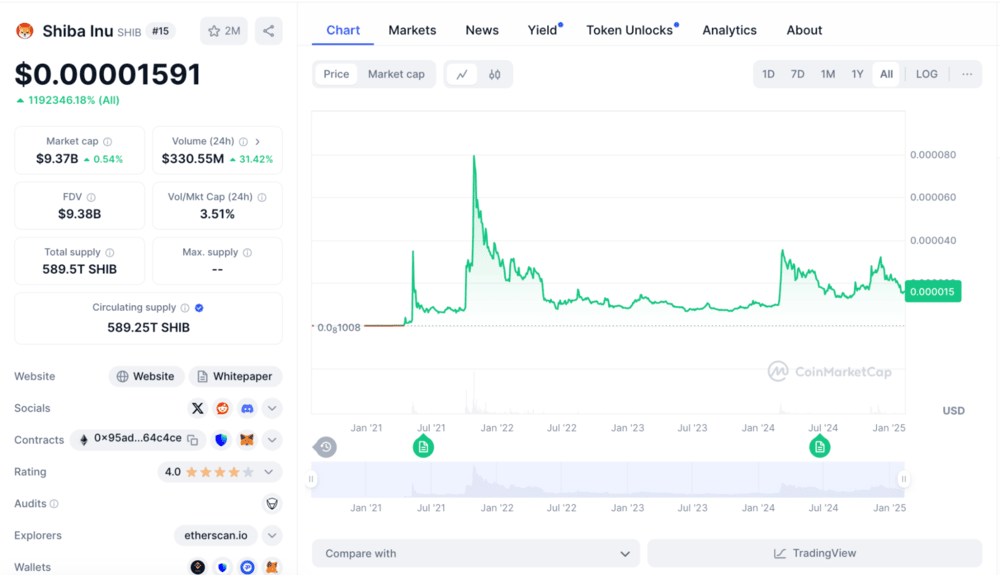Viewport: 1000px width, 575px height.
Task: Open the Discord social link
Action: (x=247, y=408)
